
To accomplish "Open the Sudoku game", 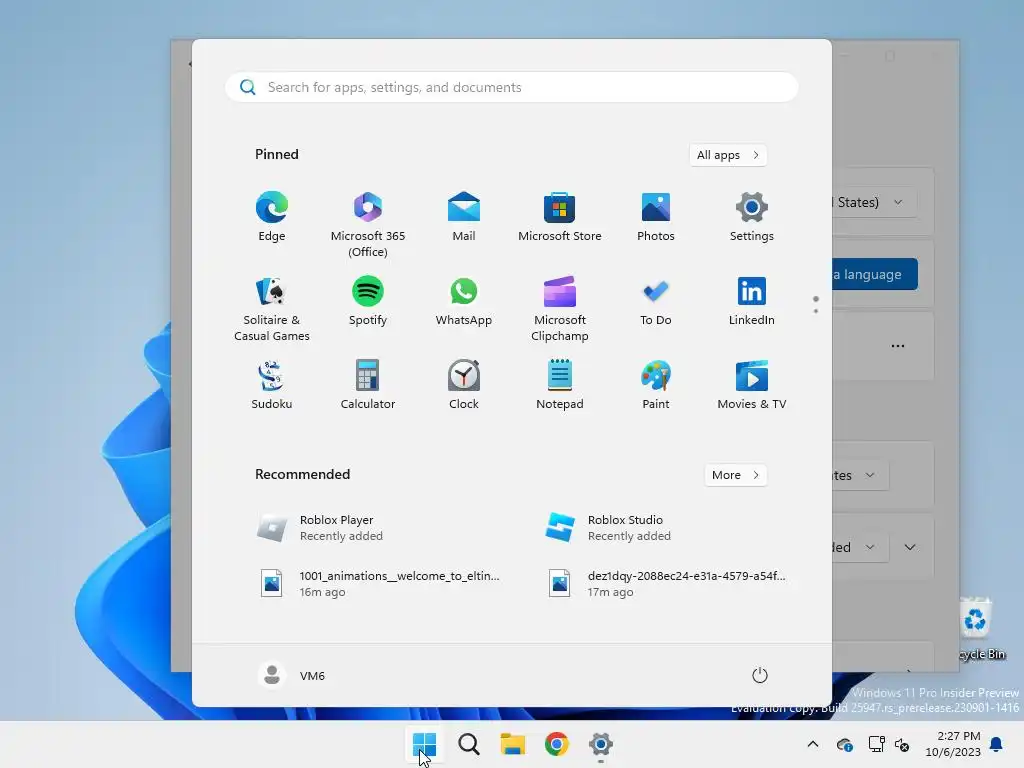I will [x=272, y=385].
